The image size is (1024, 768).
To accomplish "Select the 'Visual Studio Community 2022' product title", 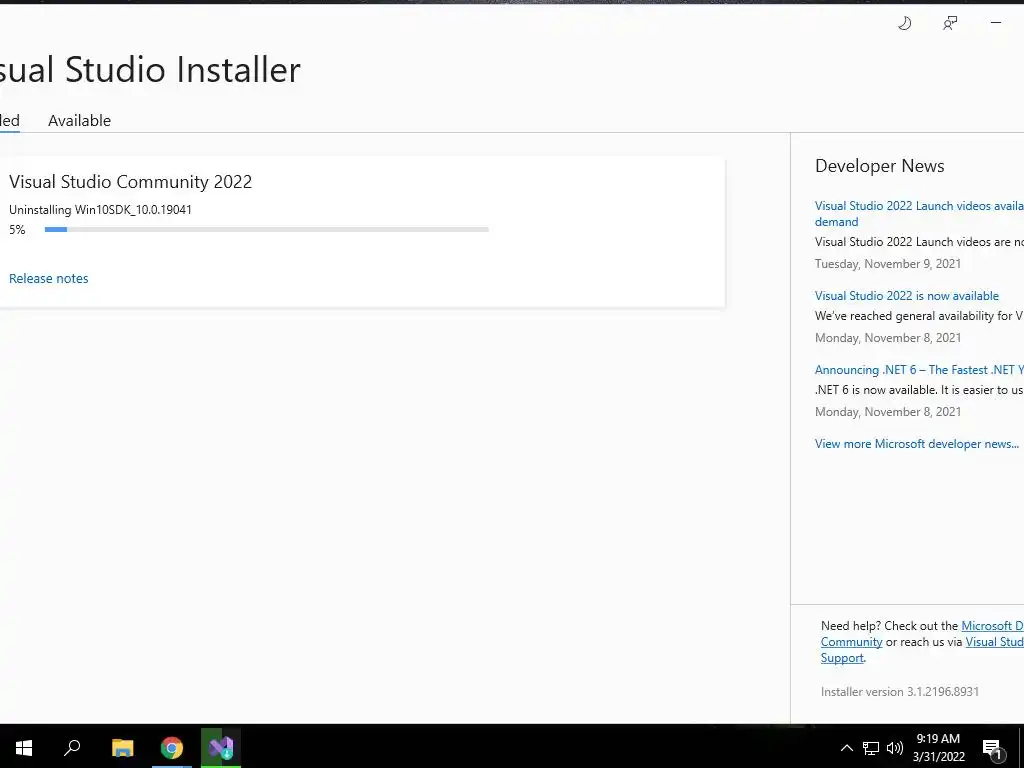I will (x=131, y=182).
